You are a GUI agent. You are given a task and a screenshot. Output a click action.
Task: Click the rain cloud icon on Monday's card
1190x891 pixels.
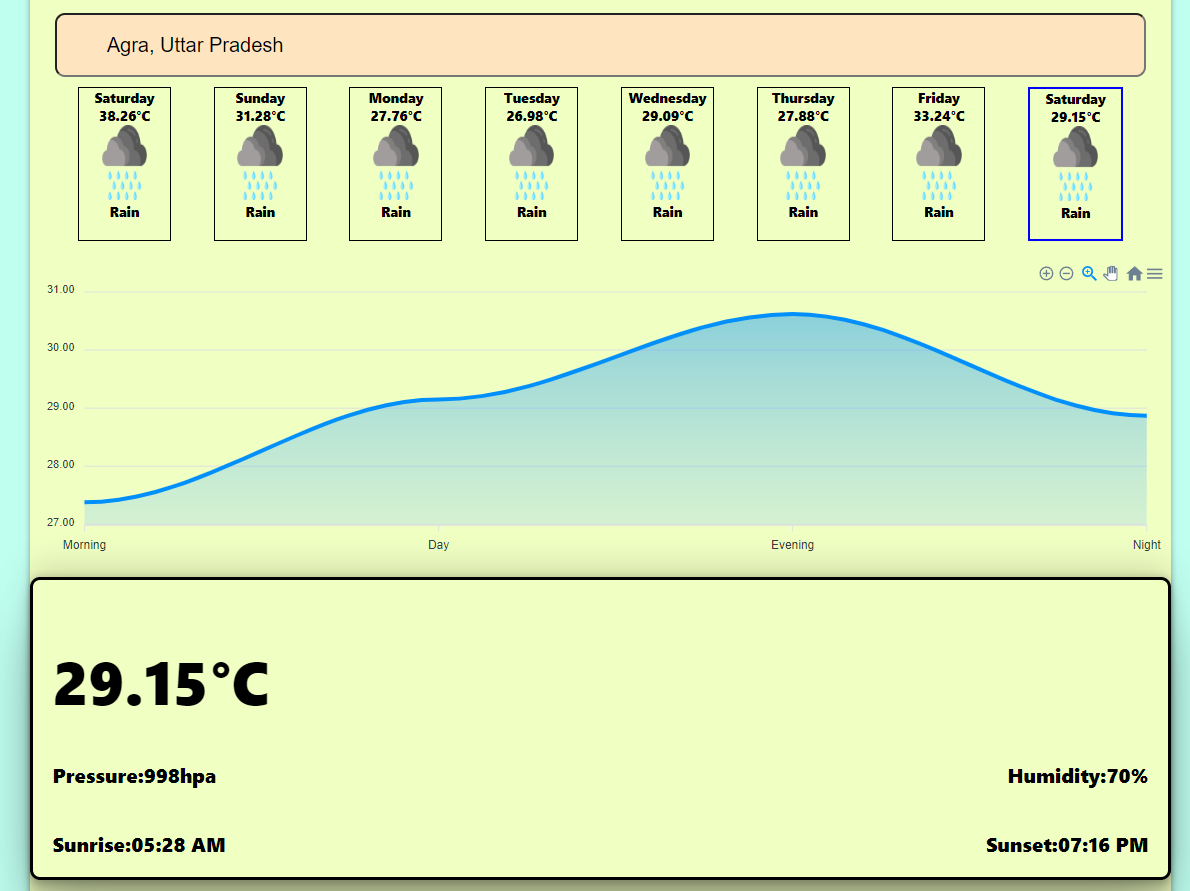[x=395, y=160]
